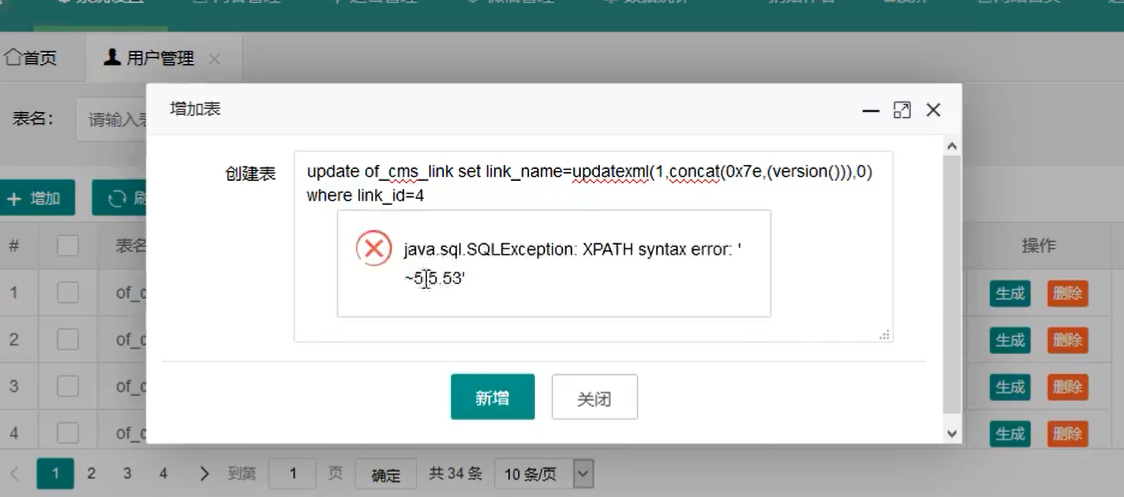Click 生成 button in row 3
1124x497 pixels.
(x=1010, y=387)
